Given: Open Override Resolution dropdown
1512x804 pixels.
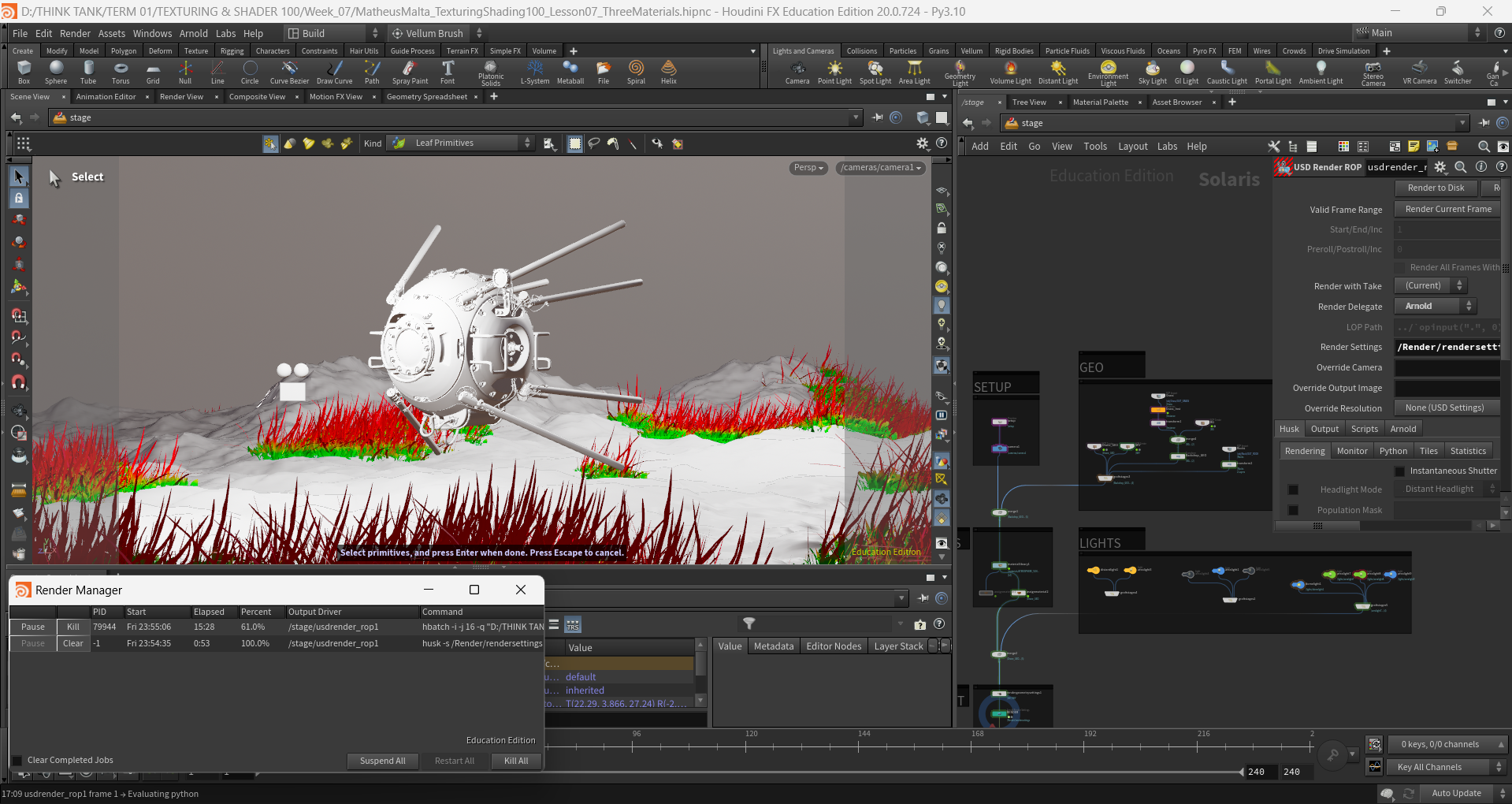Looking at the screenshot, I should pos(1447,408).
